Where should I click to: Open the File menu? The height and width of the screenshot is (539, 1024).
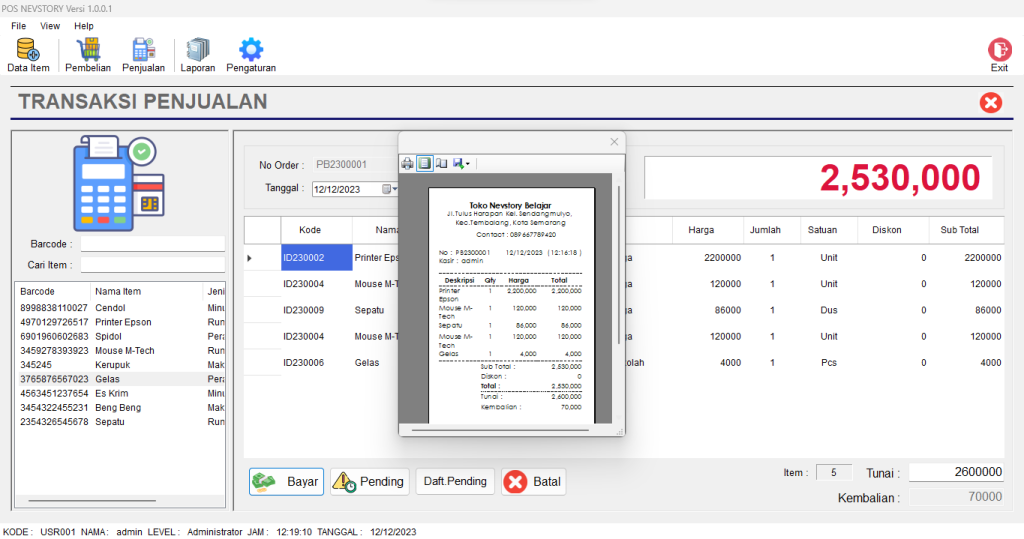tap(19, 26)
